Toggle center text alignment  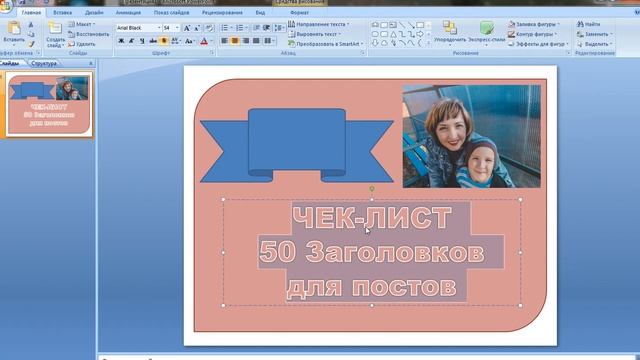coord(235,41)
